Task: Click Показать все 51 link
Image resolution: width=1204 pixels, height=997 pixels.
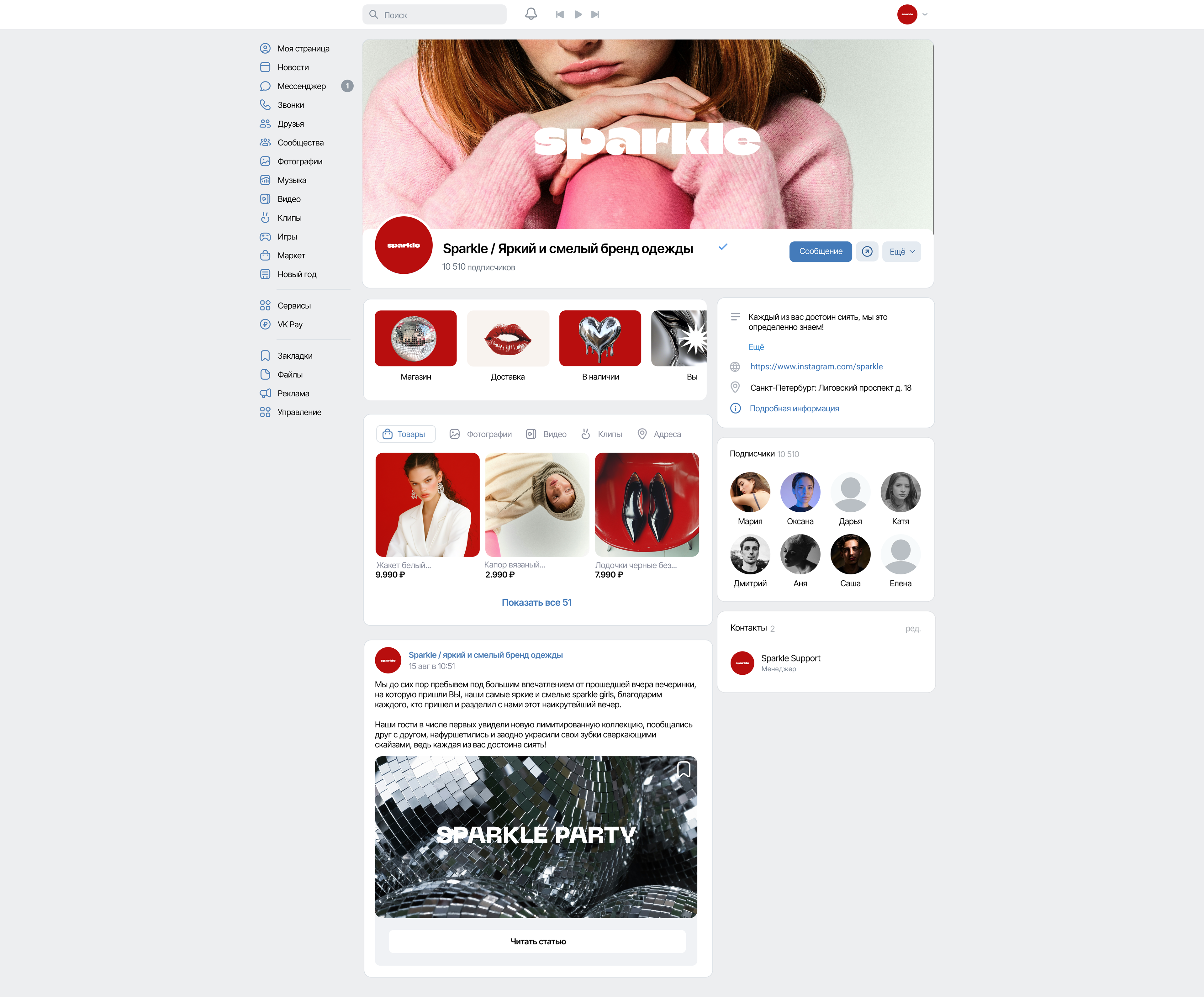Action: [537, 603]
